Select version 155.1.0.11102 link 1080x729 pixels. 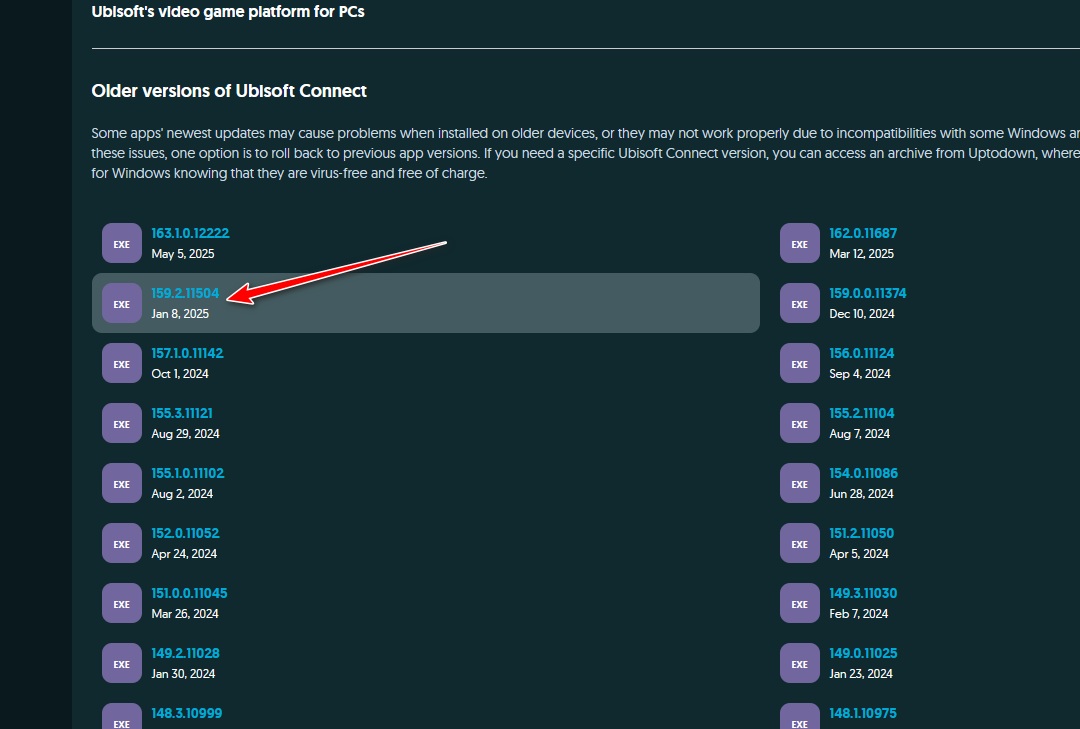point(188,473)
